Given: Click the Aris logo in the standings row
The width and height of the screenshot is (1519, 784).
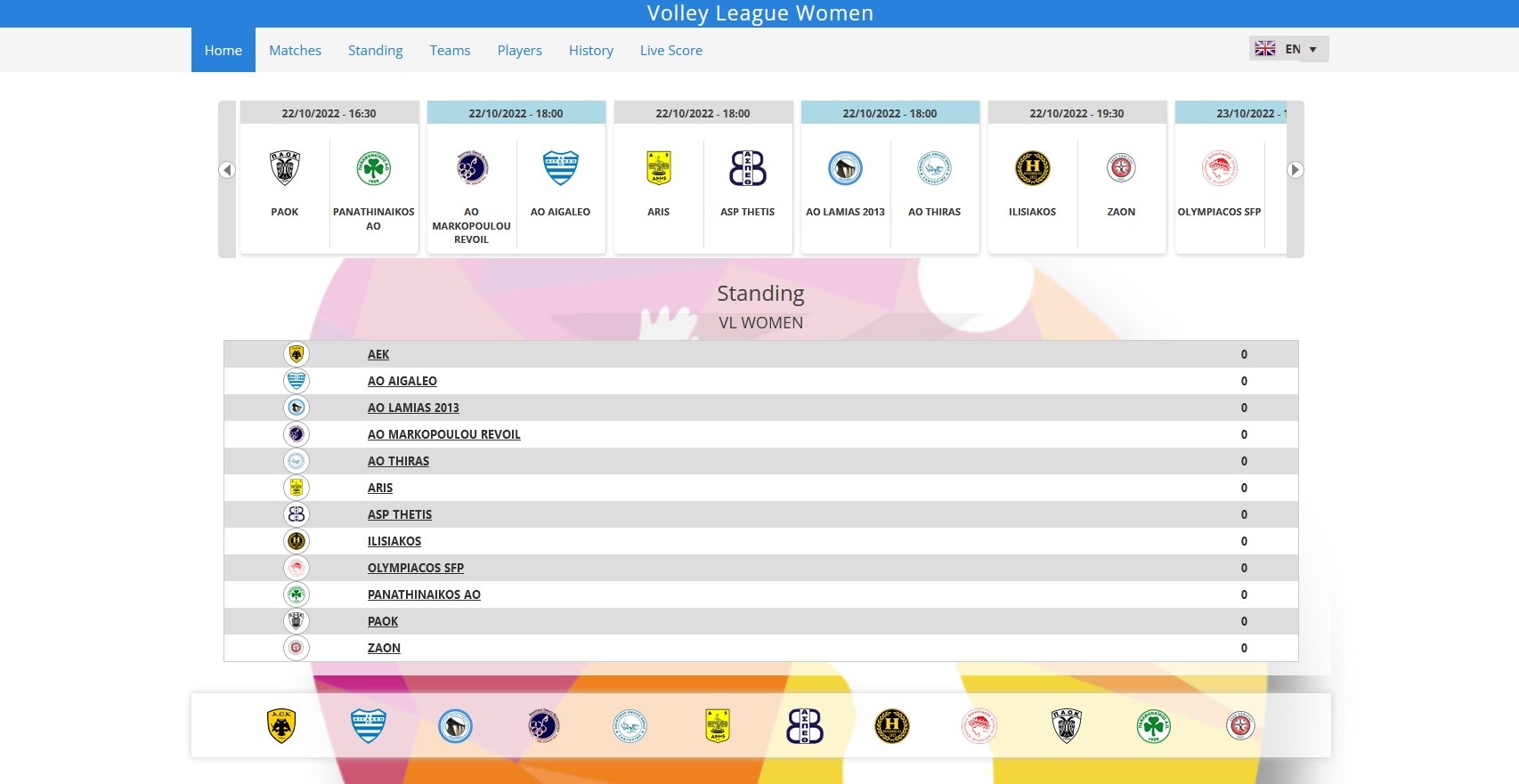Looking at the screenshot, I should pyautogui.click(x=296, y=488).
